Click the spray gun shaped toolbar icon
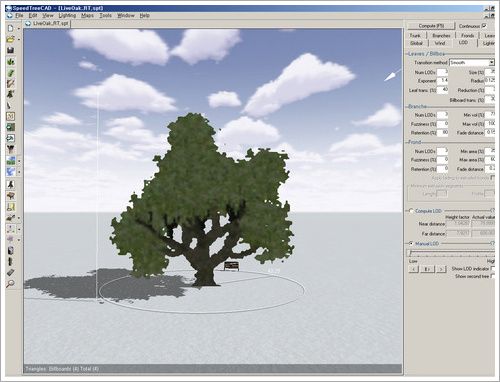Screen dimensions: 500x382 [x=11, y=218]
